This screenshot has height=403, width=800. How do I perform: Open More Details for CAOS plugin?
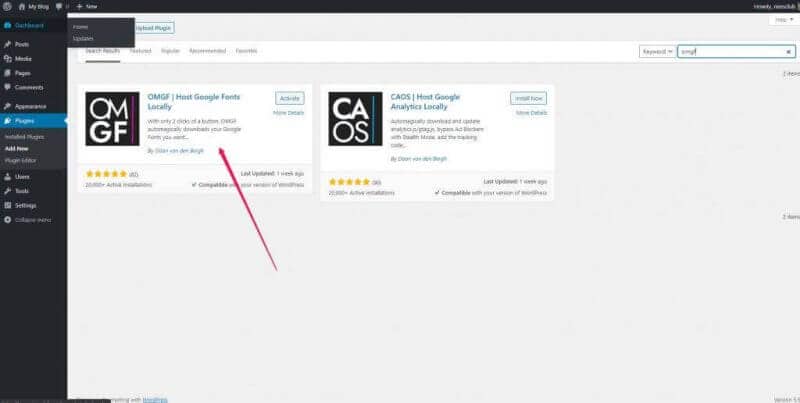click(x=531, y=113)
